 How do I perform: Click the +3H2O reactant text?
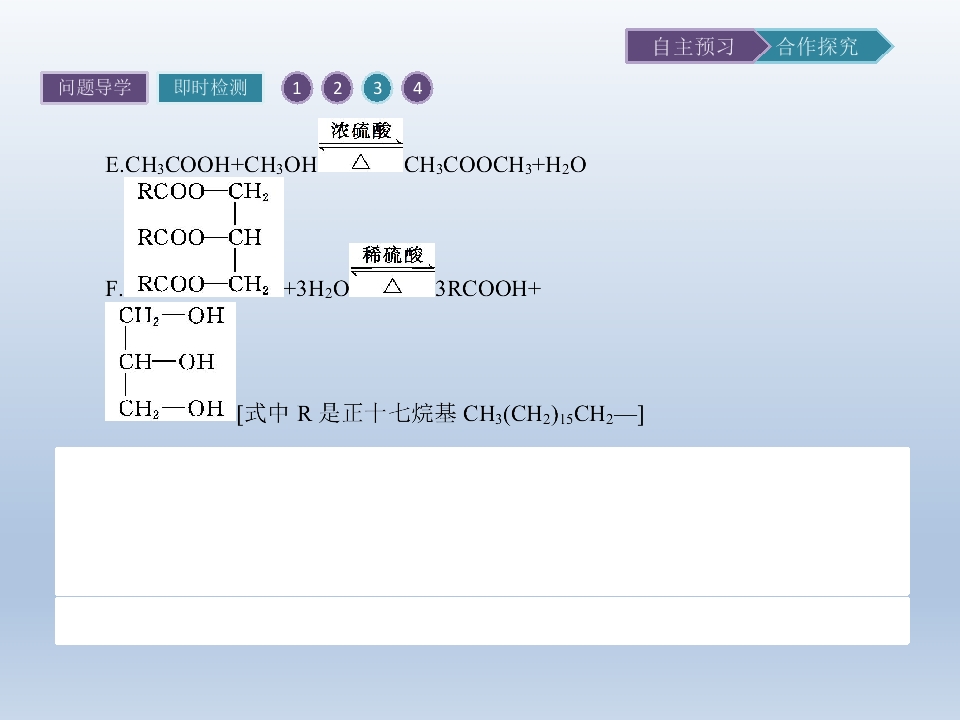click(x=317, y=288)
